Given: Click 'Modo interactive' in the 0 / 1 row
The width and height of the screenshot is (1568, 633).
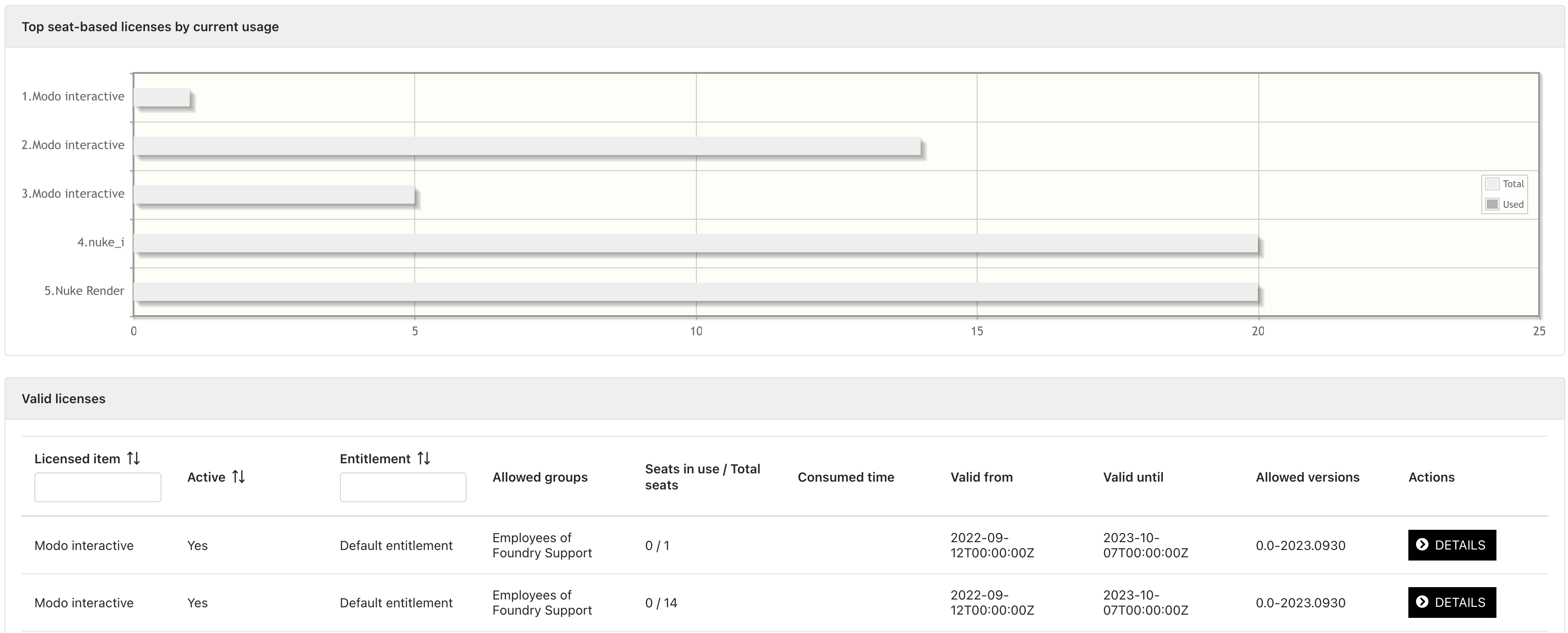Looking at the screenshot, I should (x=84, y=545).
